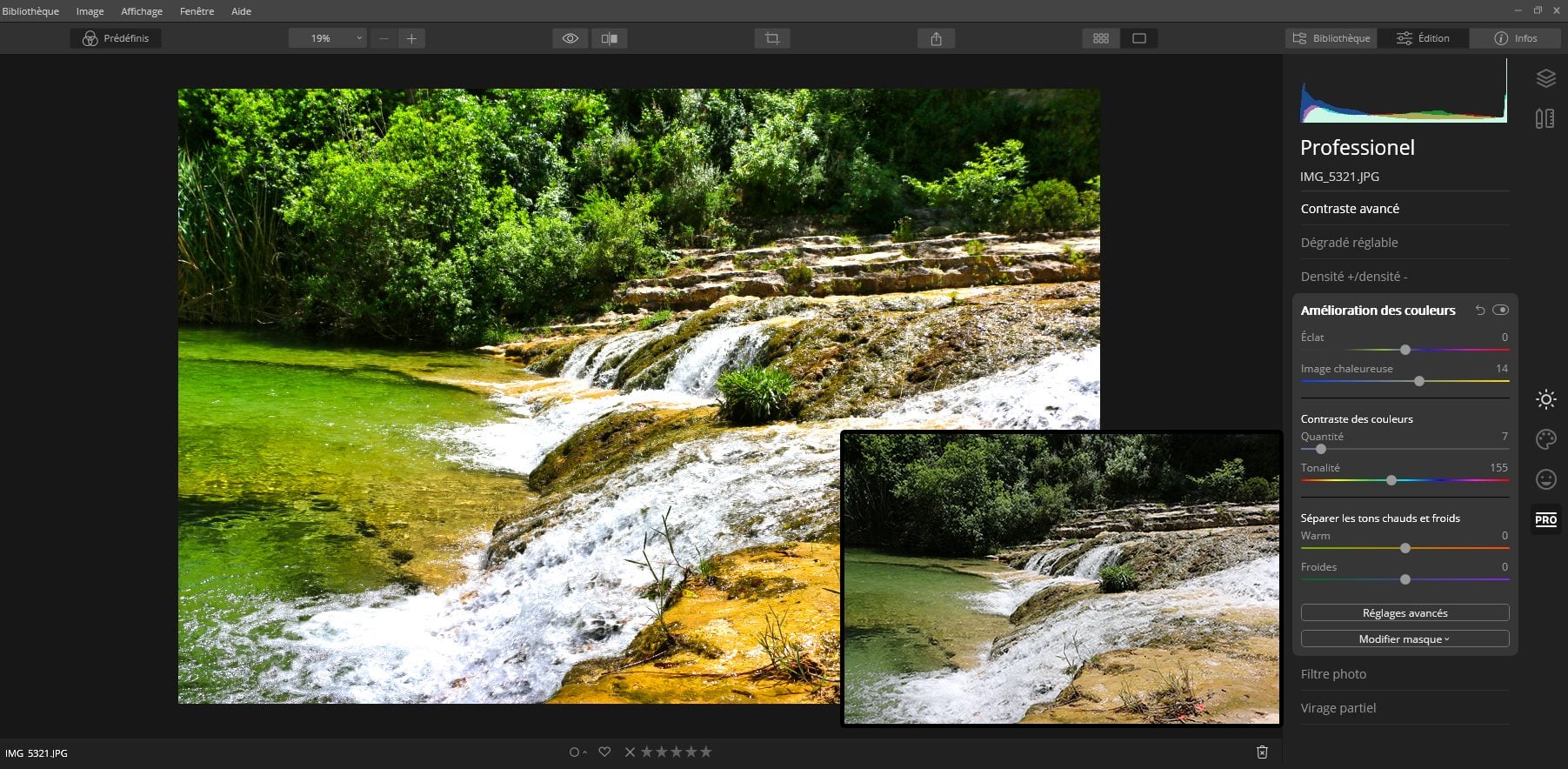1568x769 pixels.
Task: Open the Layers panel icon
Action: (1545, 78)
